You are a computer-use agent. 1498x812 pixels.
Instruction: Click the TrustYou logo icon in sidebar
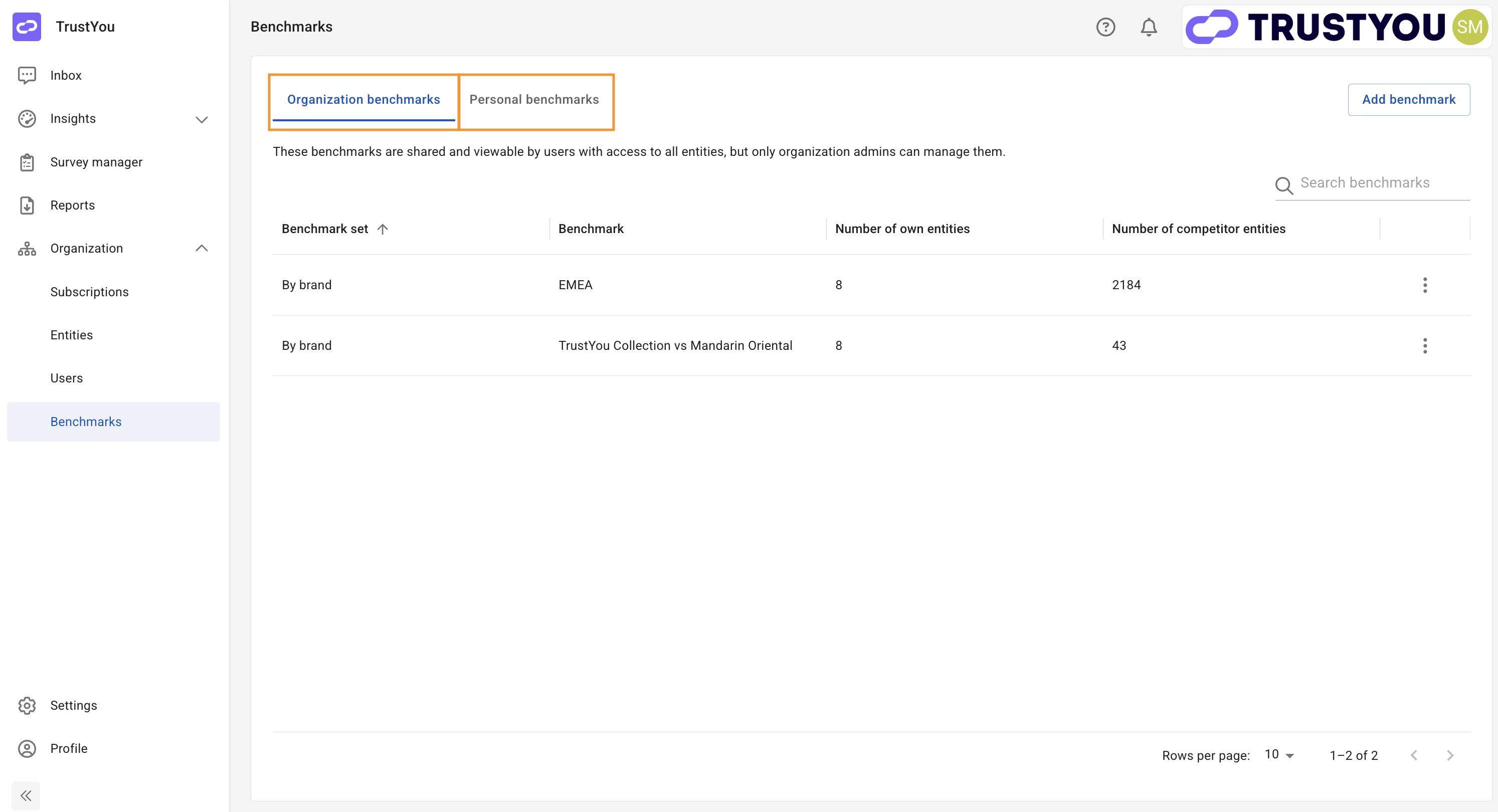pyautogui.click(x=27, y=27)
